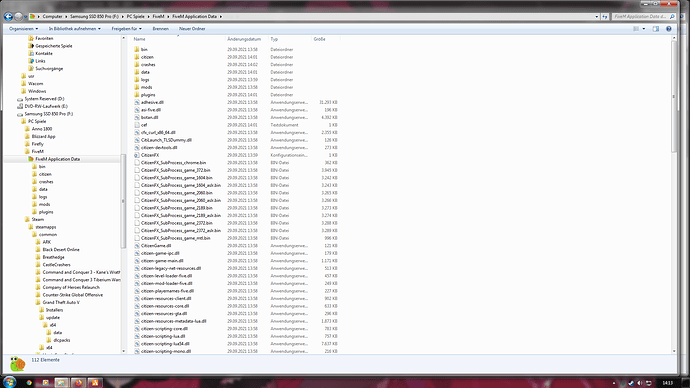
Task: Click the navigation pane vertical scrollbar
Action: click(x=123, y=201)
